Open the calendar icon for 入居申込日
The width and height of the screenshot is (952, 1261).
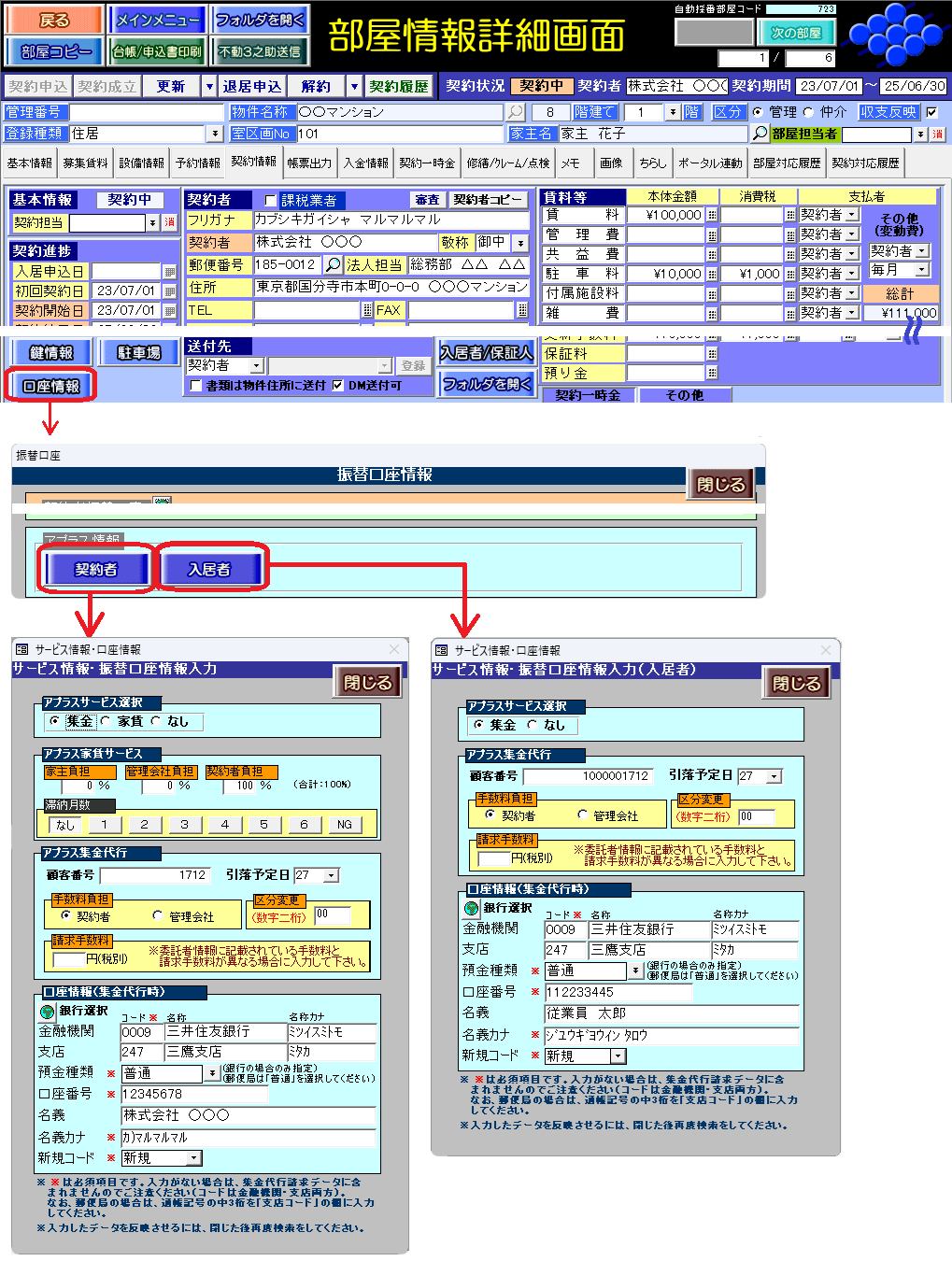point(169,272)
